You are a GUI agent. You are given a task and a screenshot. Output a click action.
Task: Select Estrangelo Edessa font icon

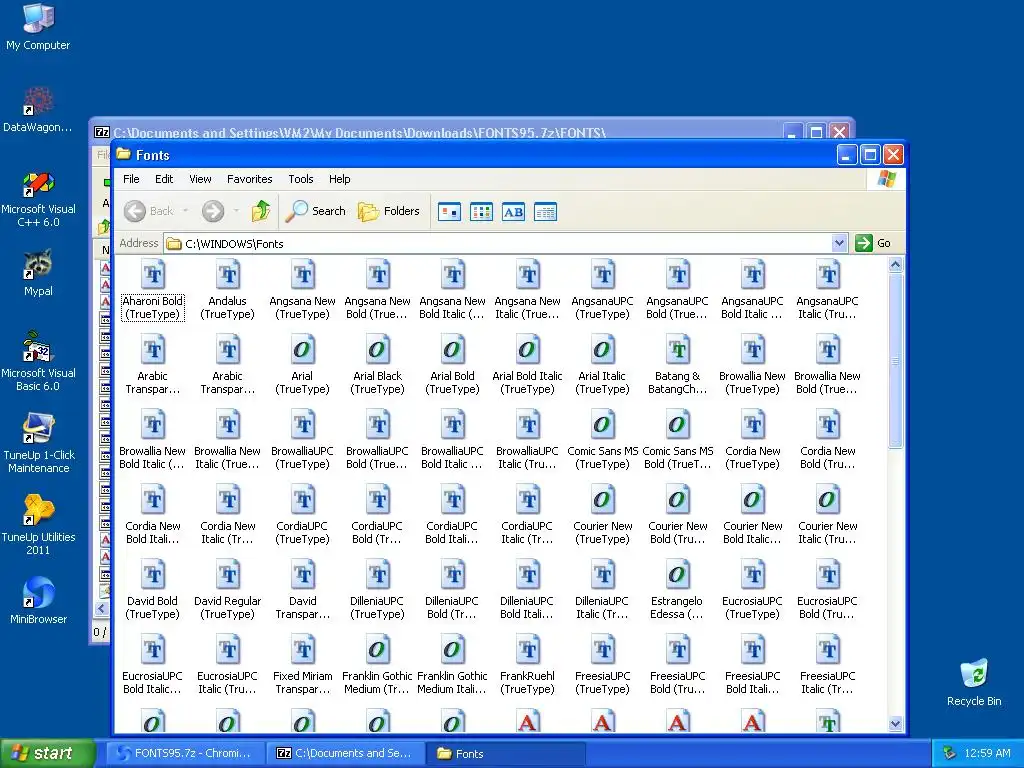coord(677,575)
